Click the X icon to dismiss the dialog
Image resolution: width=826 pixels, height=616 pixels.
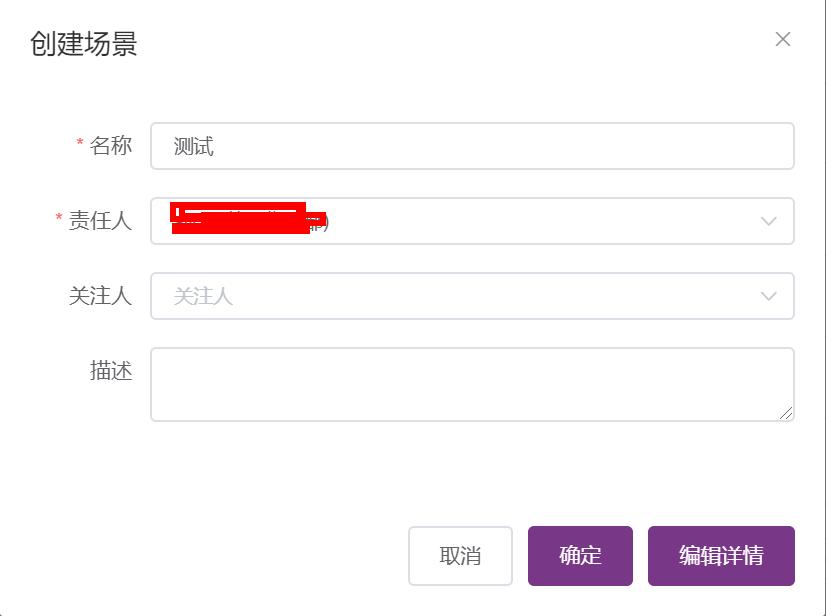click(784, 40)
